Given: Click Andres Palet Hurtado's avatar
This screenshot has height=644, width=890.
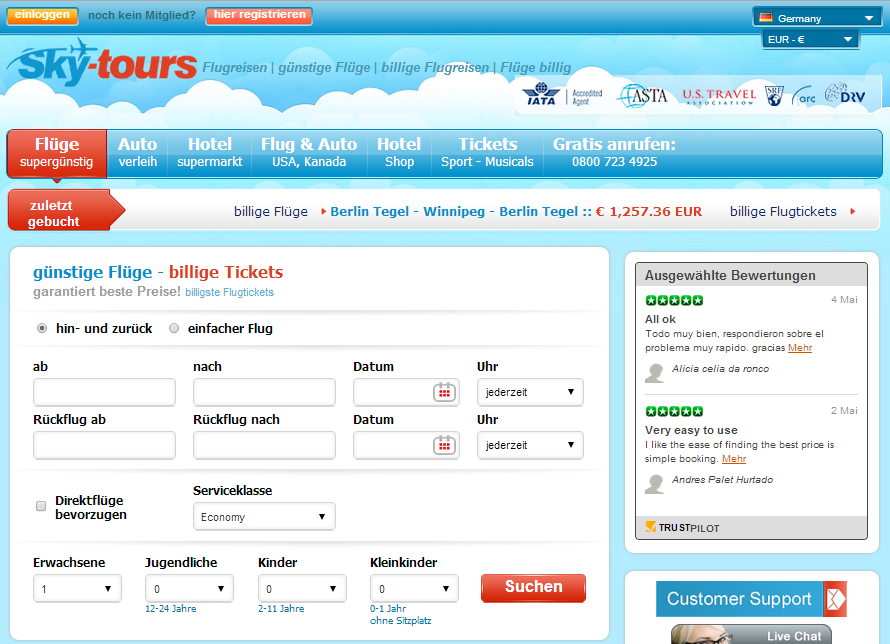Looking at the screenshot, I should click(654, 484).
